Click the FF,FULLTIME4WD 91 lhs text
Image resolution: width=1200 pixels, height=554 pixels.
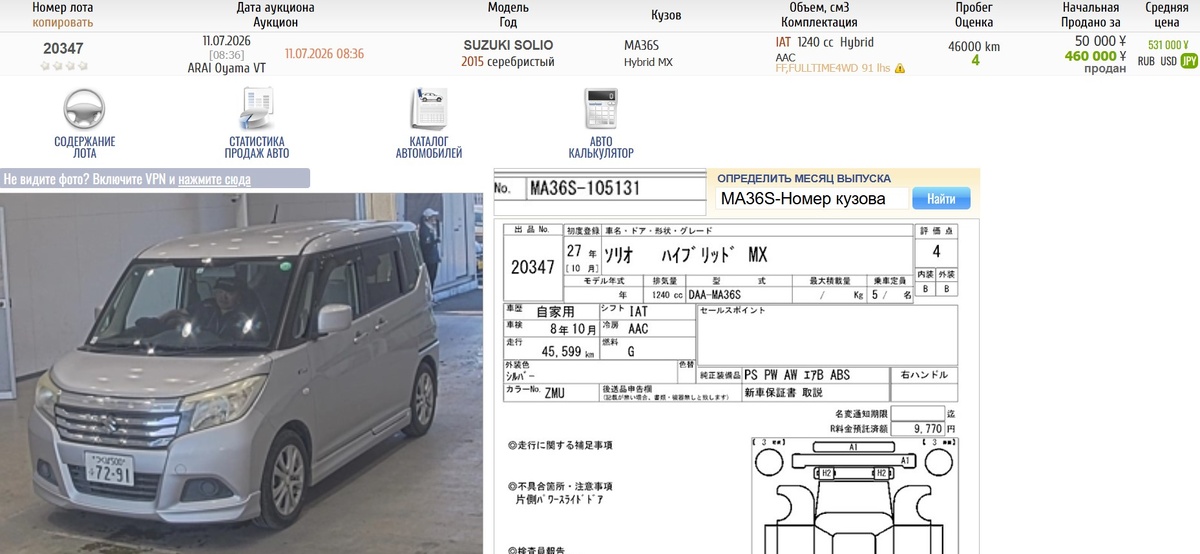[833, 69]
